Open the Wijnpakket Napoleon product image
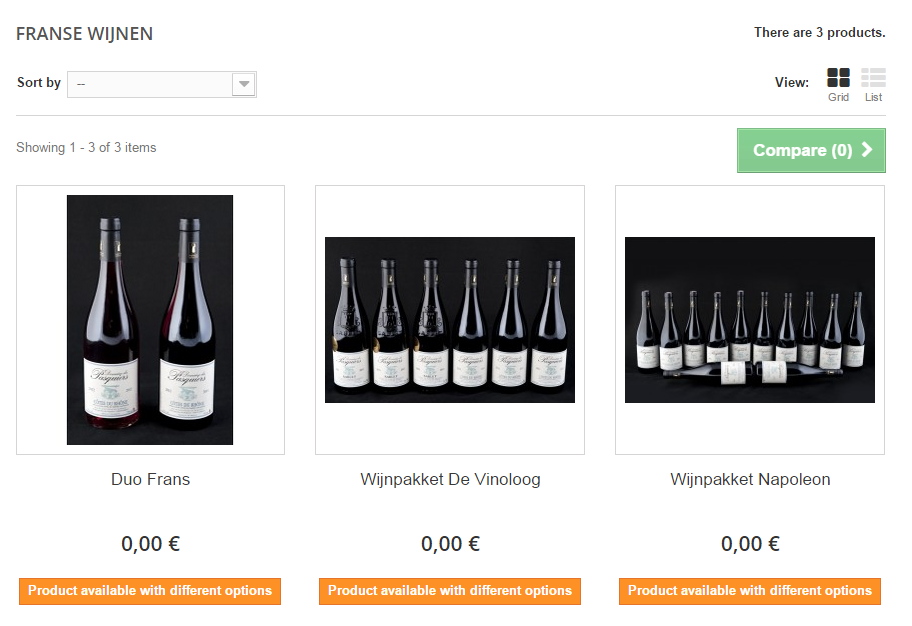This screenshot has height=626, width=912. [x=750, y=320]
